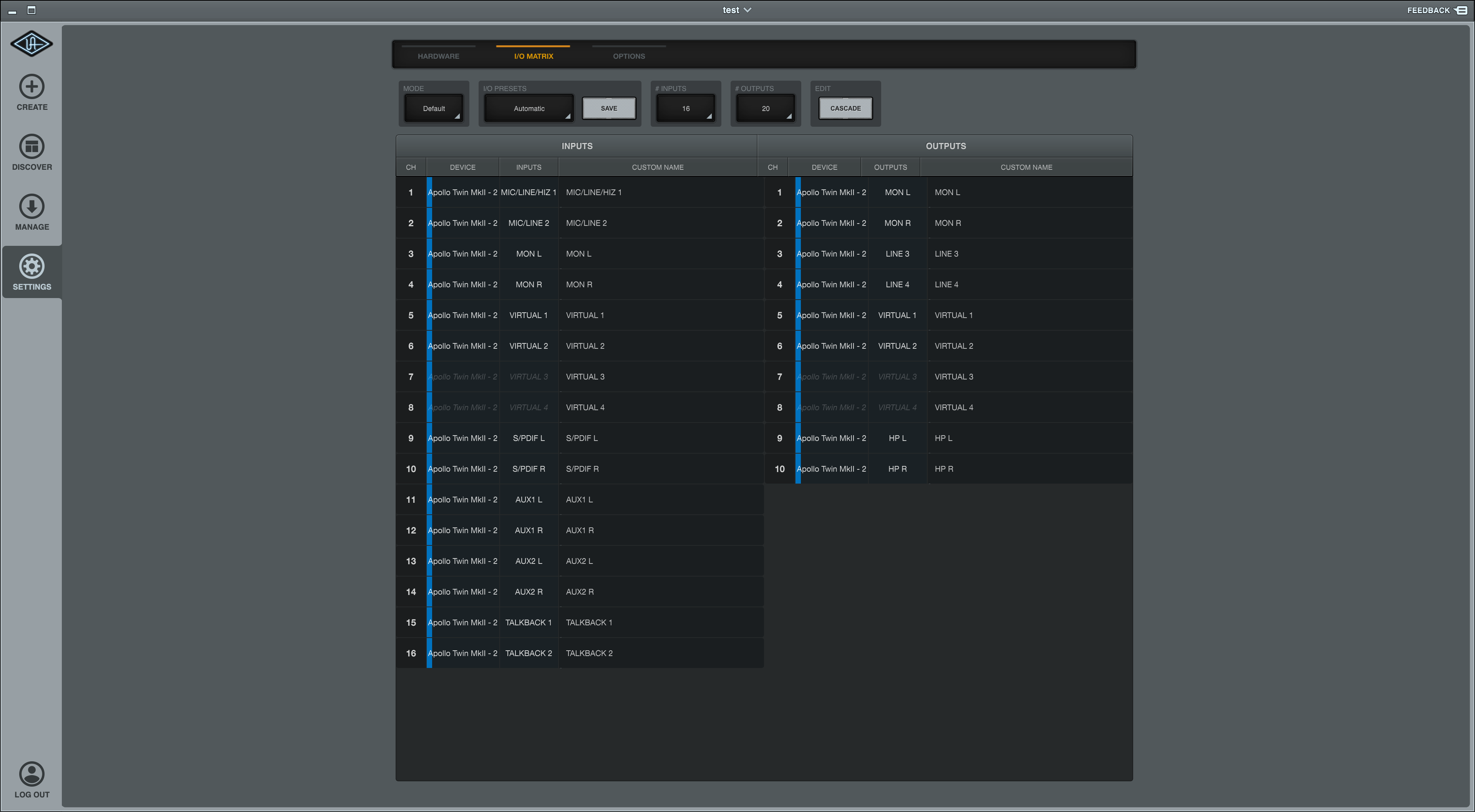Switch to the Options tab
Screen dimensions: 1475x812
click(x=629, y=56)
